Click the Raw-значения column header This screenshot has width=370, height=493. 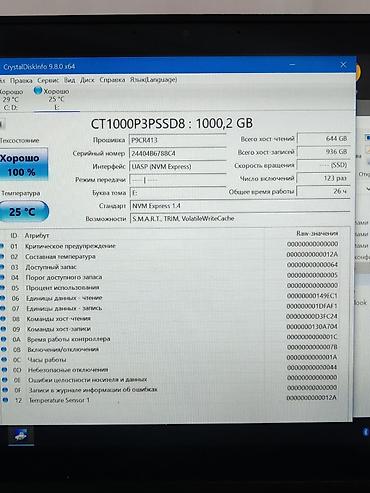317,233
